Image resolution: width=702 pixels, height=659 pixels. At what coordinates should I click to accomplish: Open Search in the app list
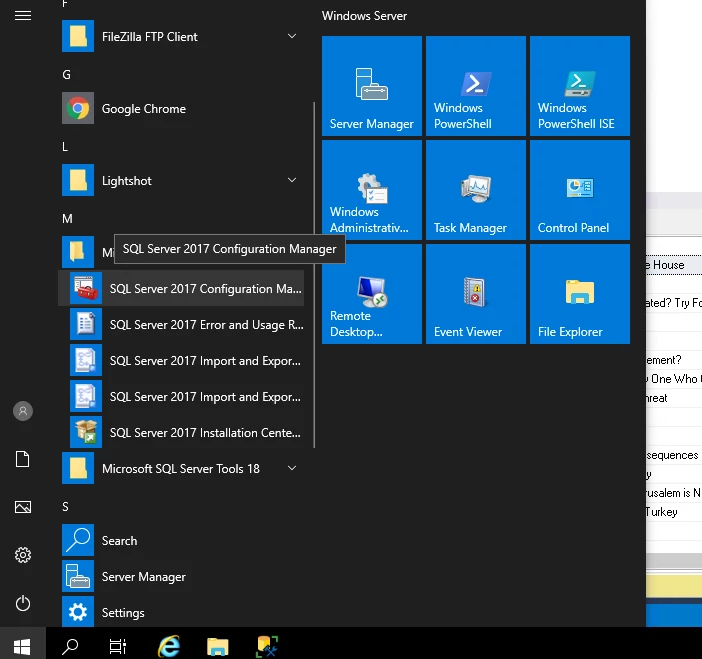click(x=181, y=540)
